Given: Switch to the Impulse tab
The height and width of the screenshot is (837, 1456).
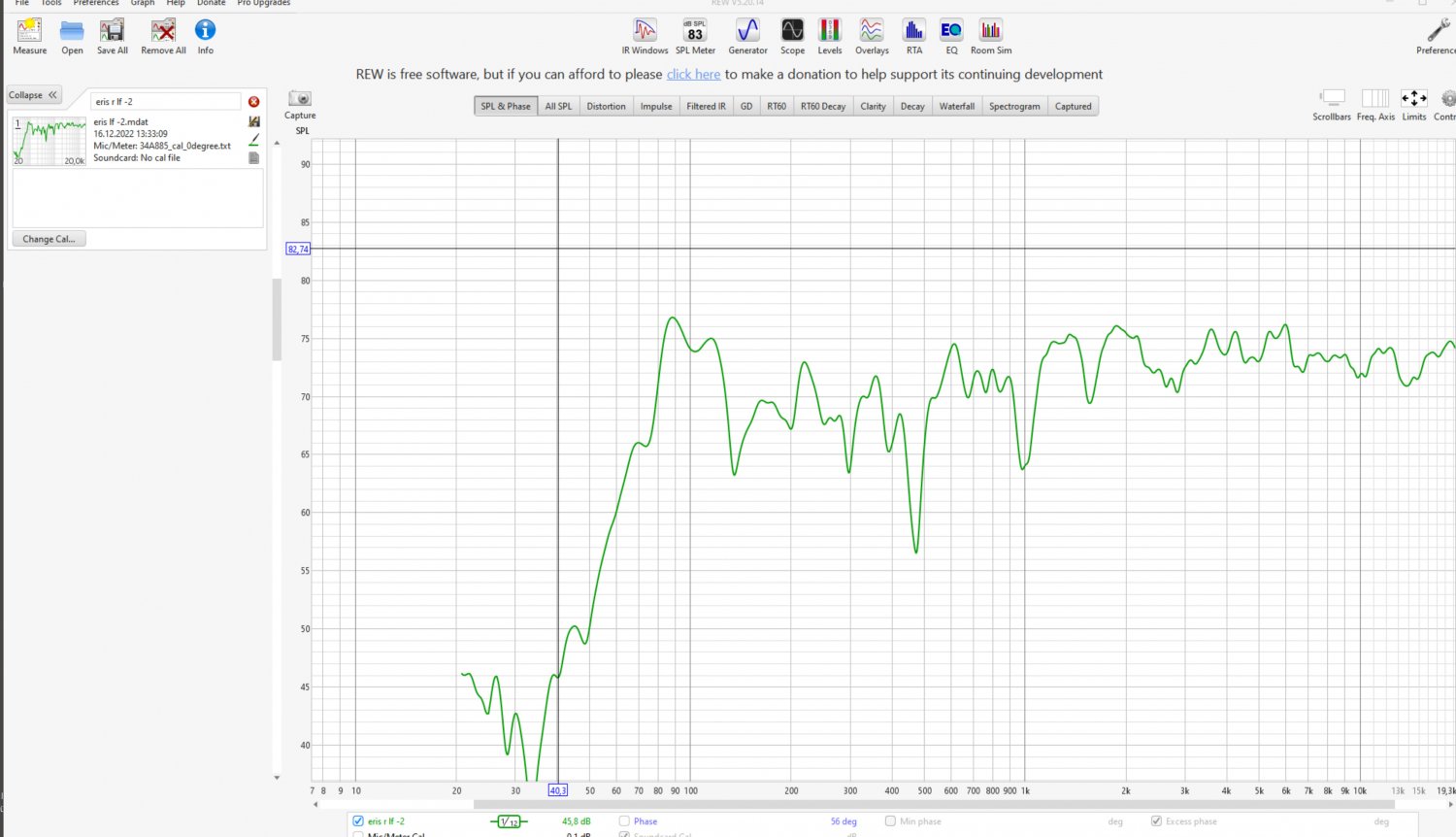Looking at the screenshot, I should pos(656,106).
